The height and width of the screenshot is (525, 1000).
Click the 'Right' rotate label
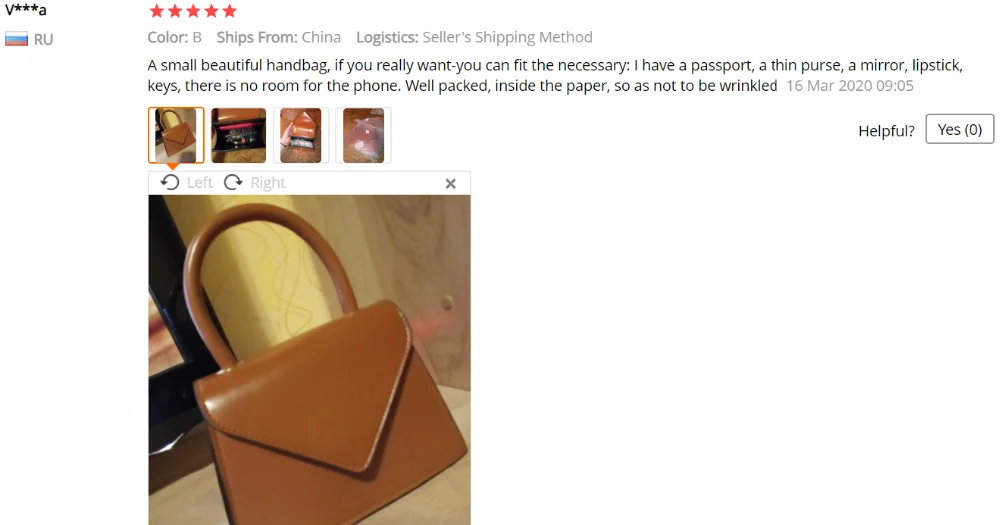tap(268, 183)
